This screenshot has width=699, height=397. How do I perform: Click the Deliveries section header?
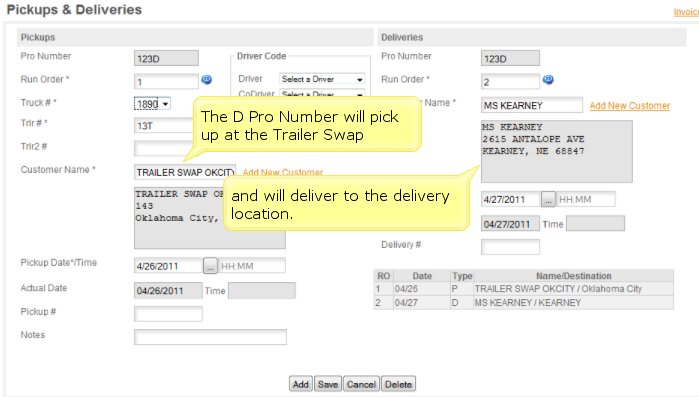tap(532, 37)
